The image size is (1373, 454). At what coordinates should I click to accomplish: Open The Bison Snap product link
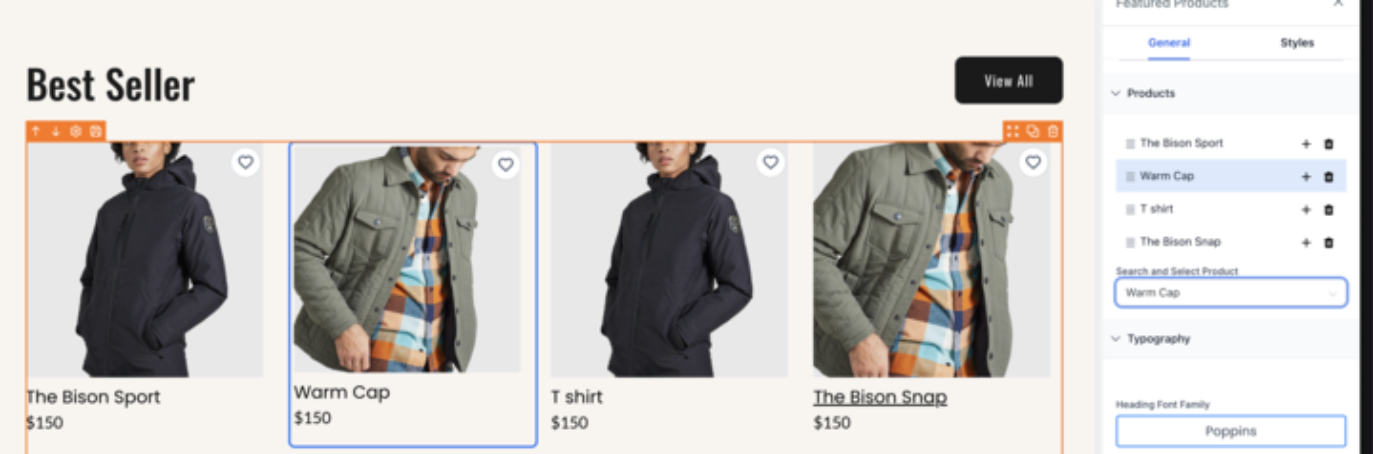tap(880, 397)
